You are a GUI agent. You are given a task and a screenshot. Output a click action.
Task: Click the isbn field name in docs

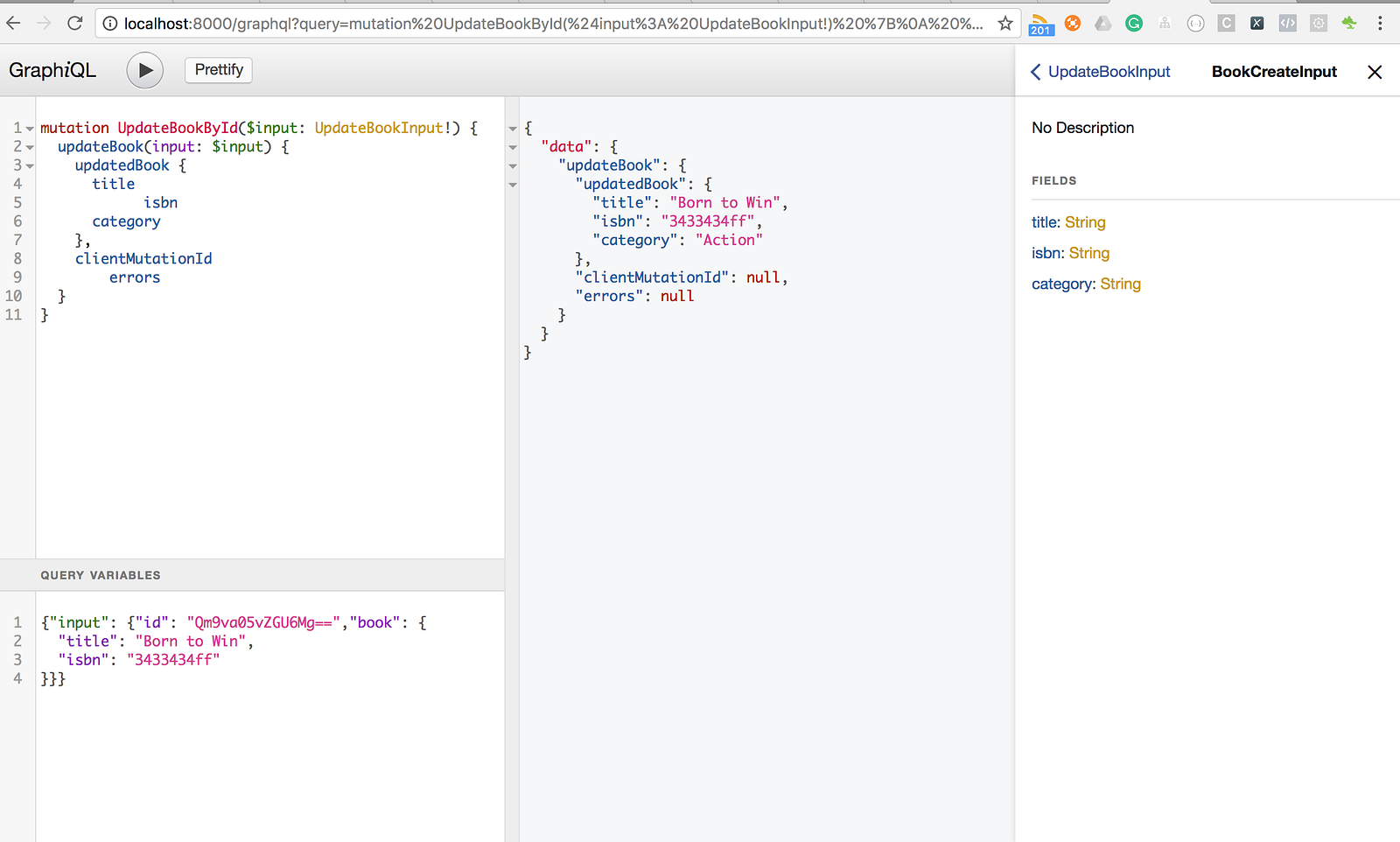point(1046,253)
